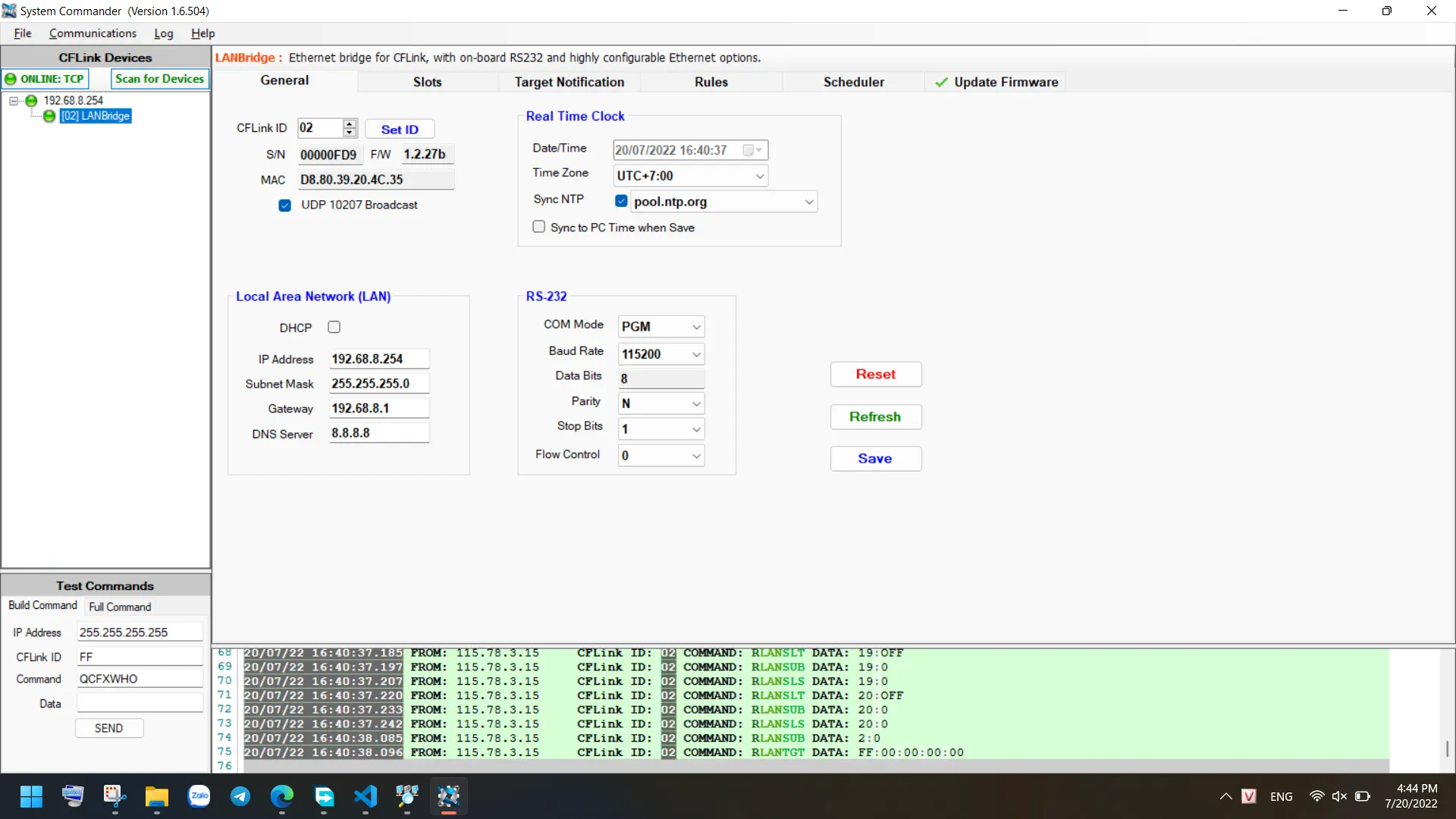This screenshot has width=1456, height=819.
Task: Click the Wi-Fi icon in system tray
Action: (1316, 796)
